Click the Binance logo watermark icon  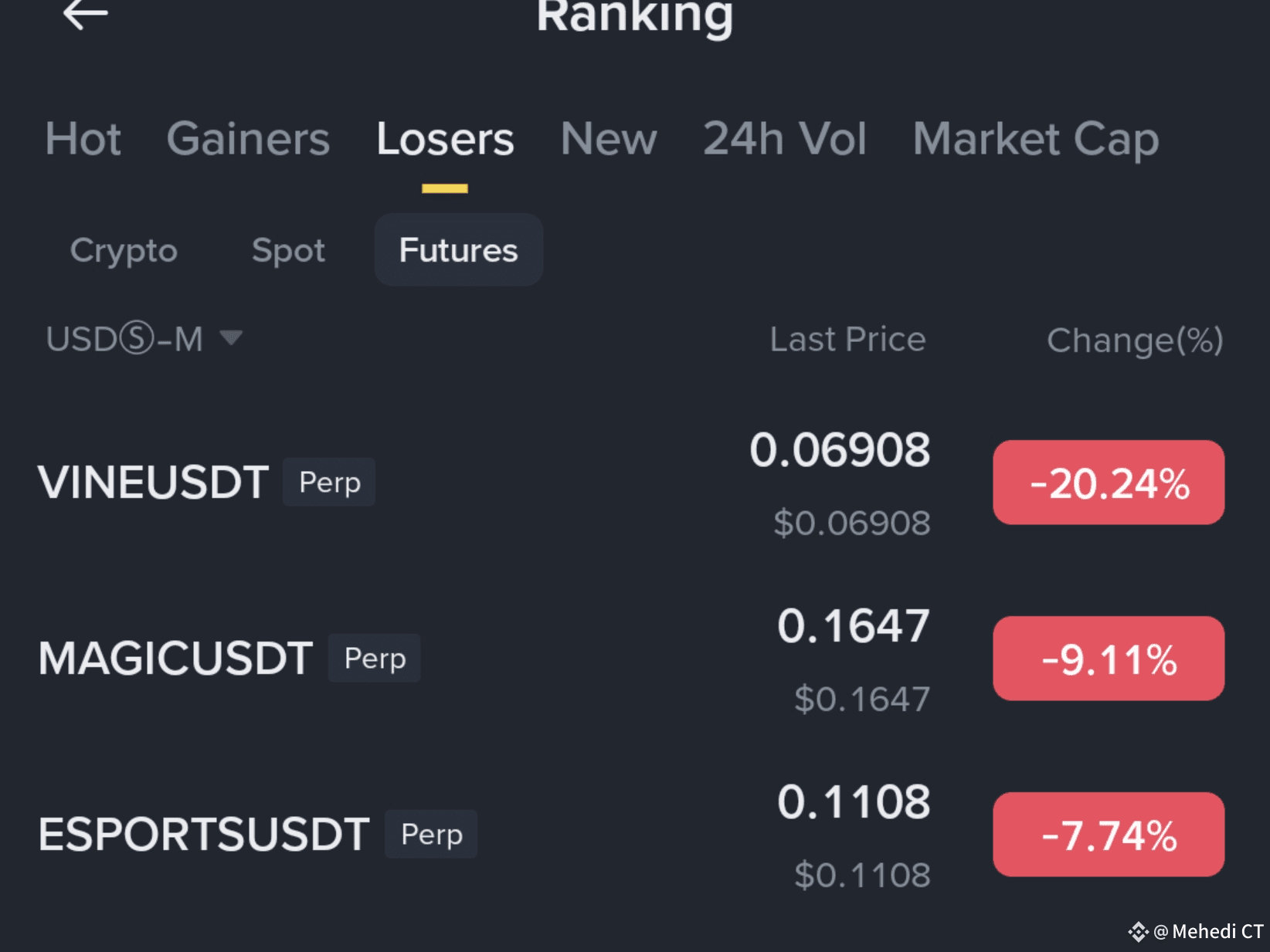(1138, 932)
